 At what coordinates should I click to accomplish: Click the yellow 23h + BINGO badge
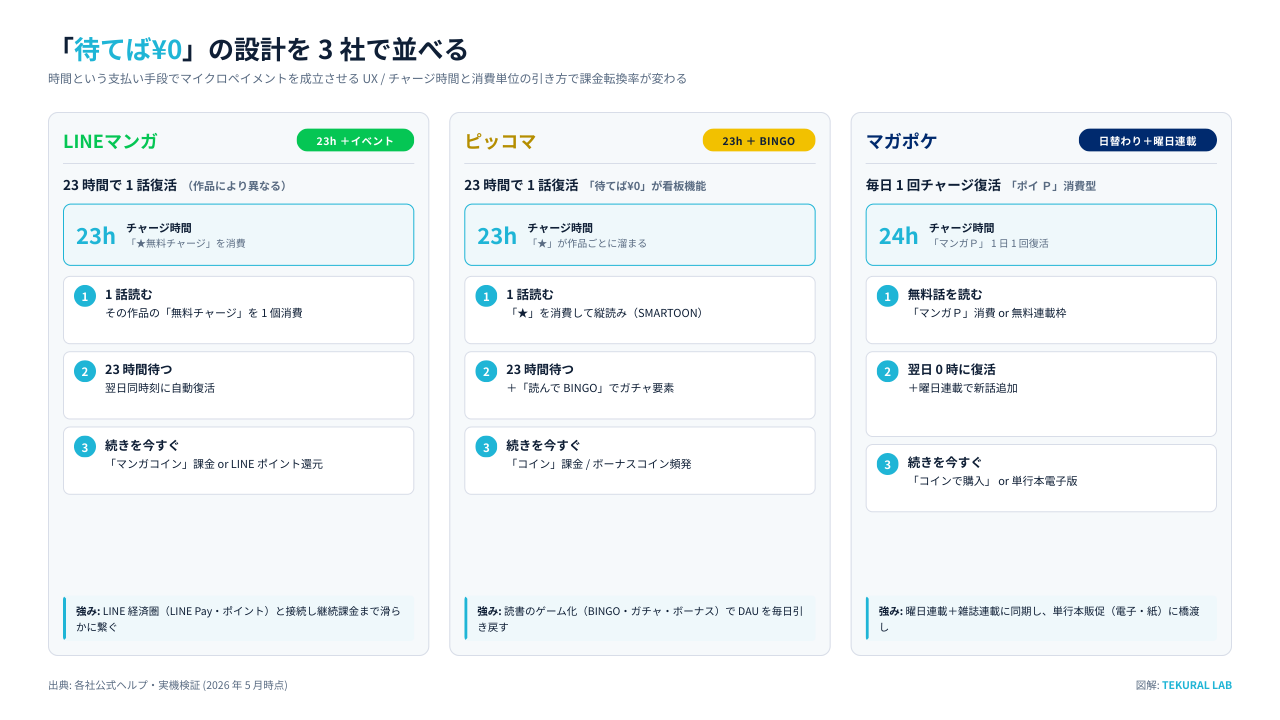759,140
